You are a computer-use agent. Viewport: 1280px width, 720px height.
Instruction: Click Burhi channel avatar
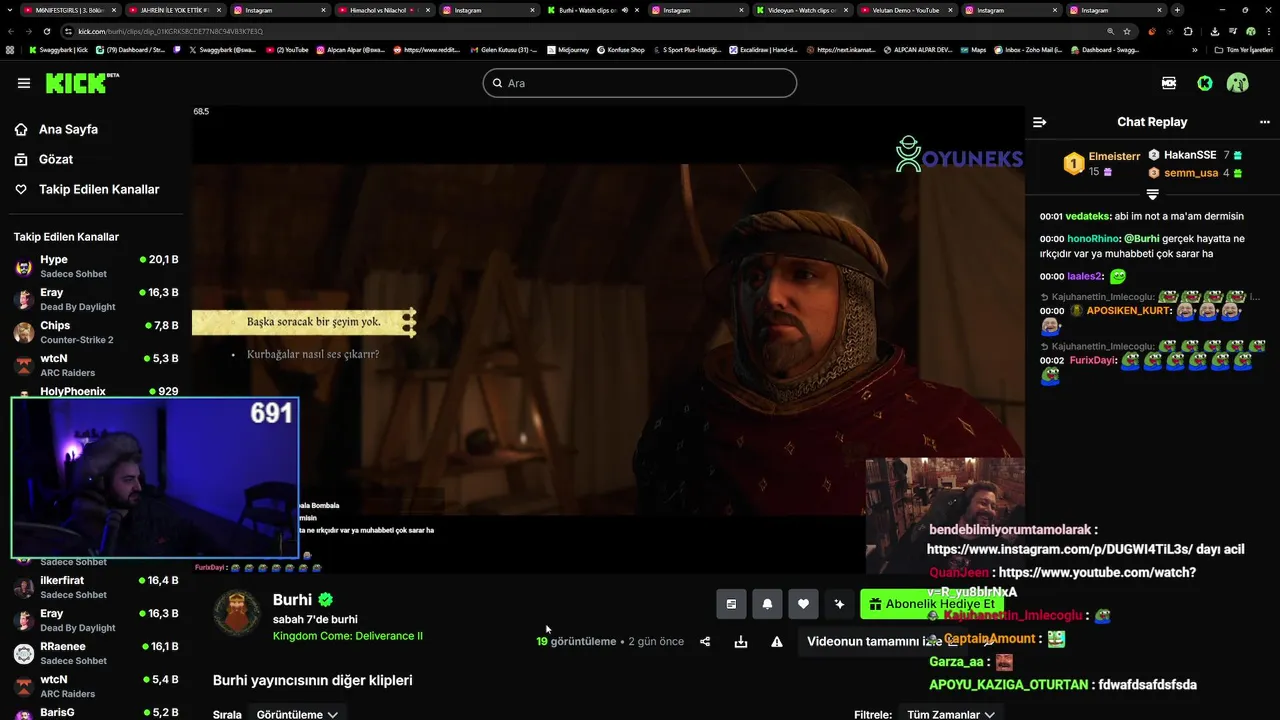237,612
